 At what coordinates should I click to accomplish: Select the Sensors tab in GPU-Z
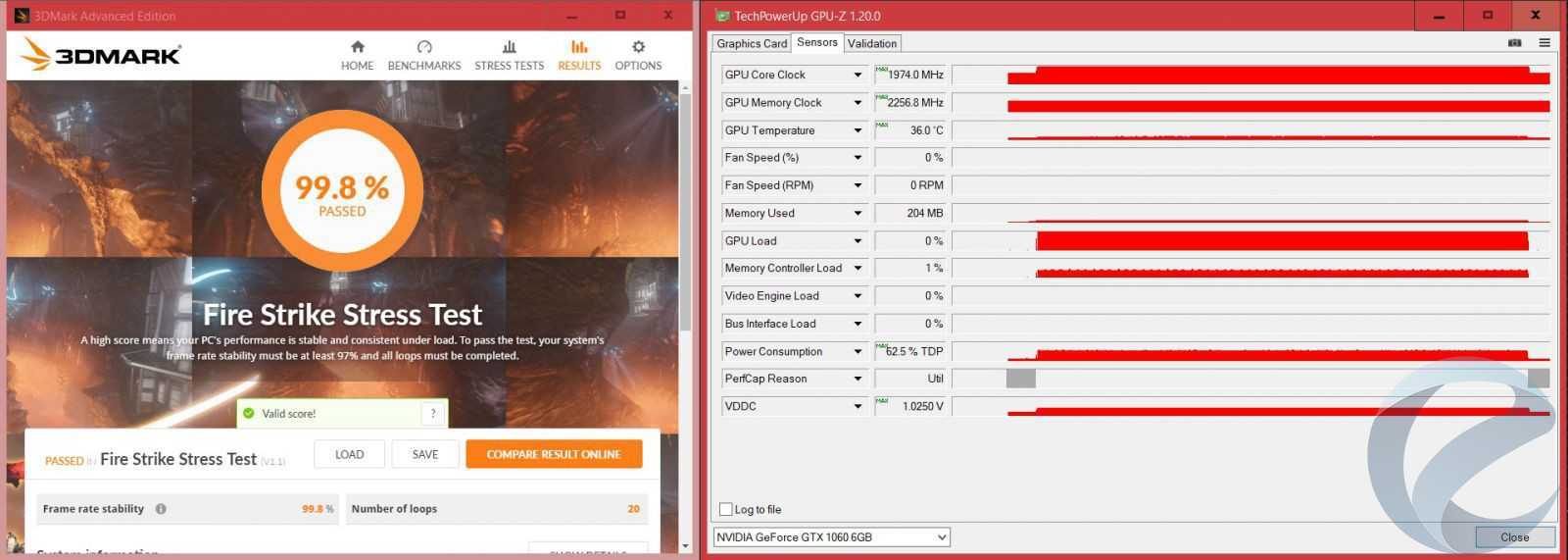(817, 42)
